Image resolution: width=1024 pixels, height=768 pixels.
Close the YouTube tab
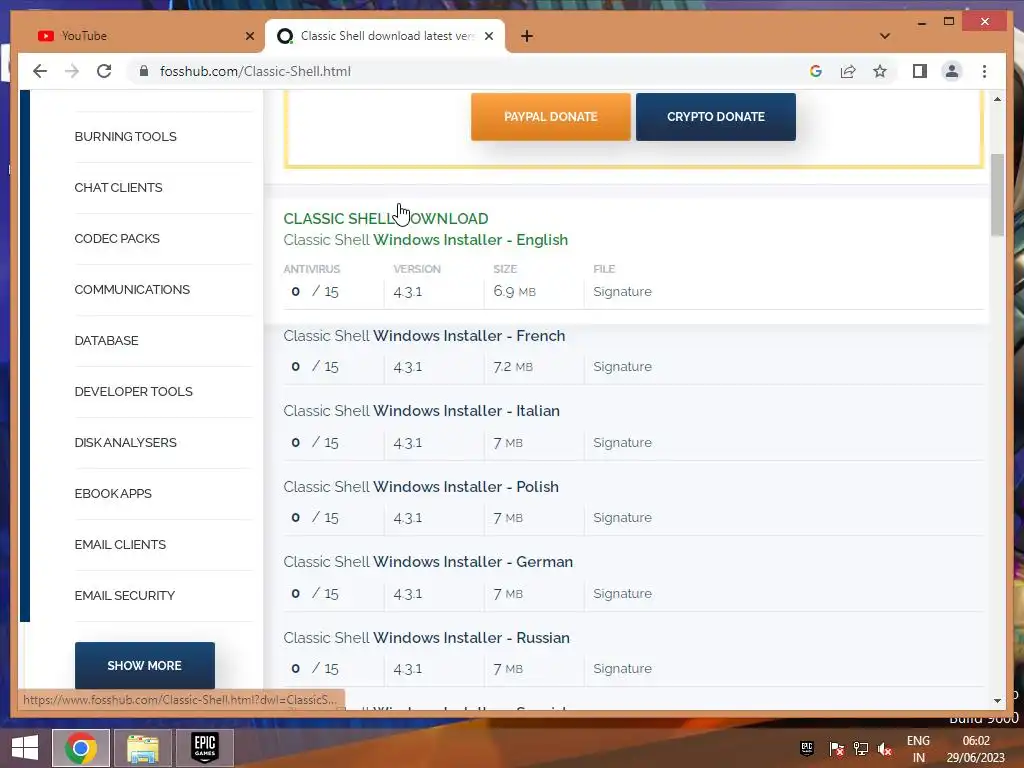point(249,36)
